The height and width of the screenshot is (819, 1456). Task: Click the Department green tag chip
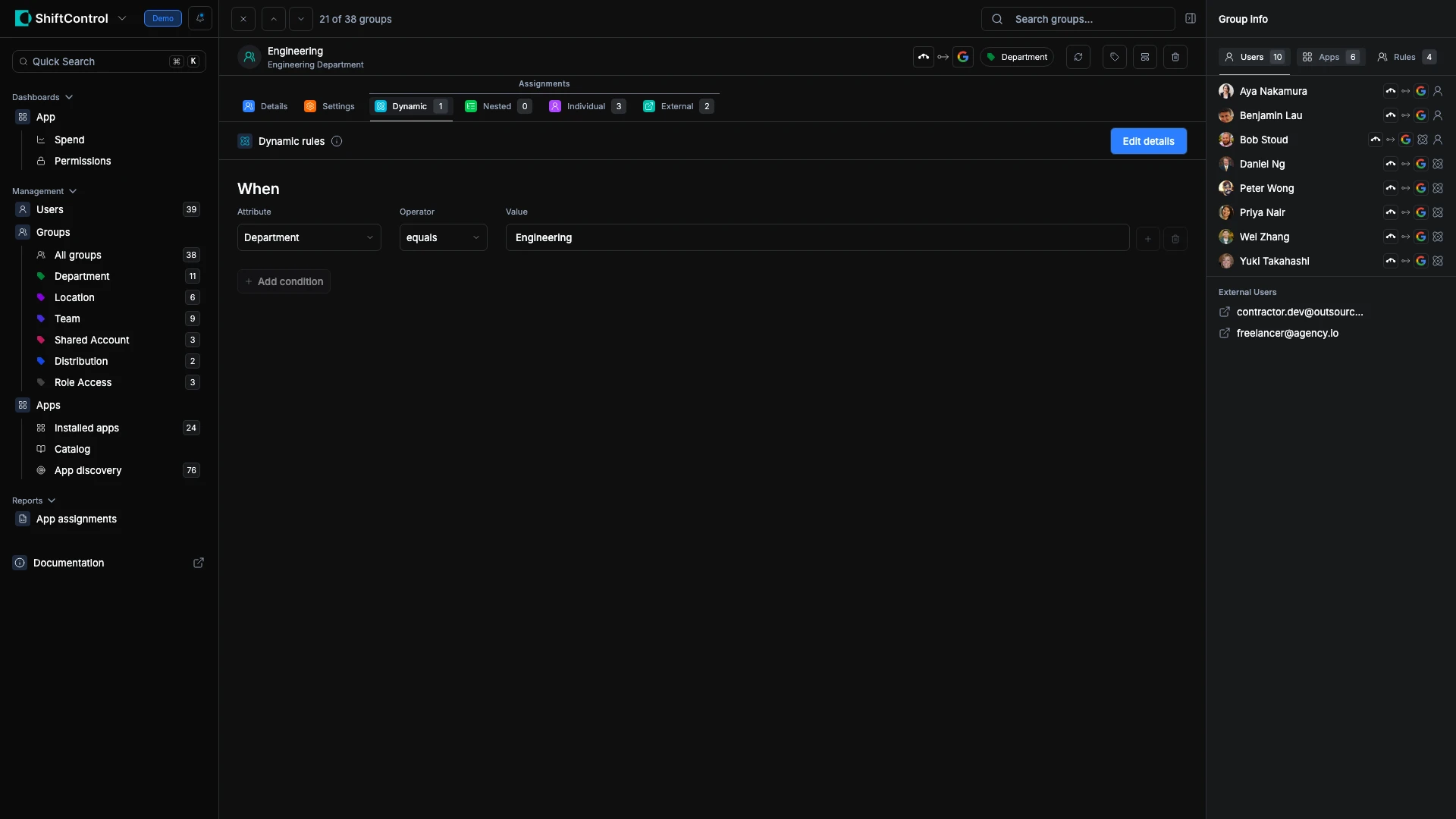coord(1016,57)
